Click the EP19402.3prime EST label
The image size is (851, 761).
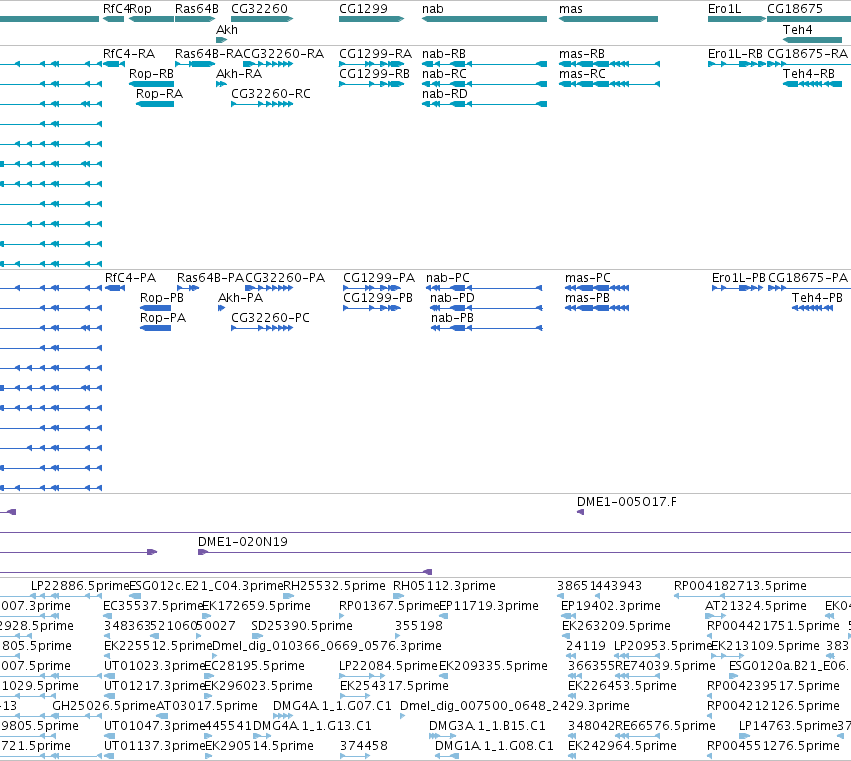pyautogui.click(x=611, y=606)
